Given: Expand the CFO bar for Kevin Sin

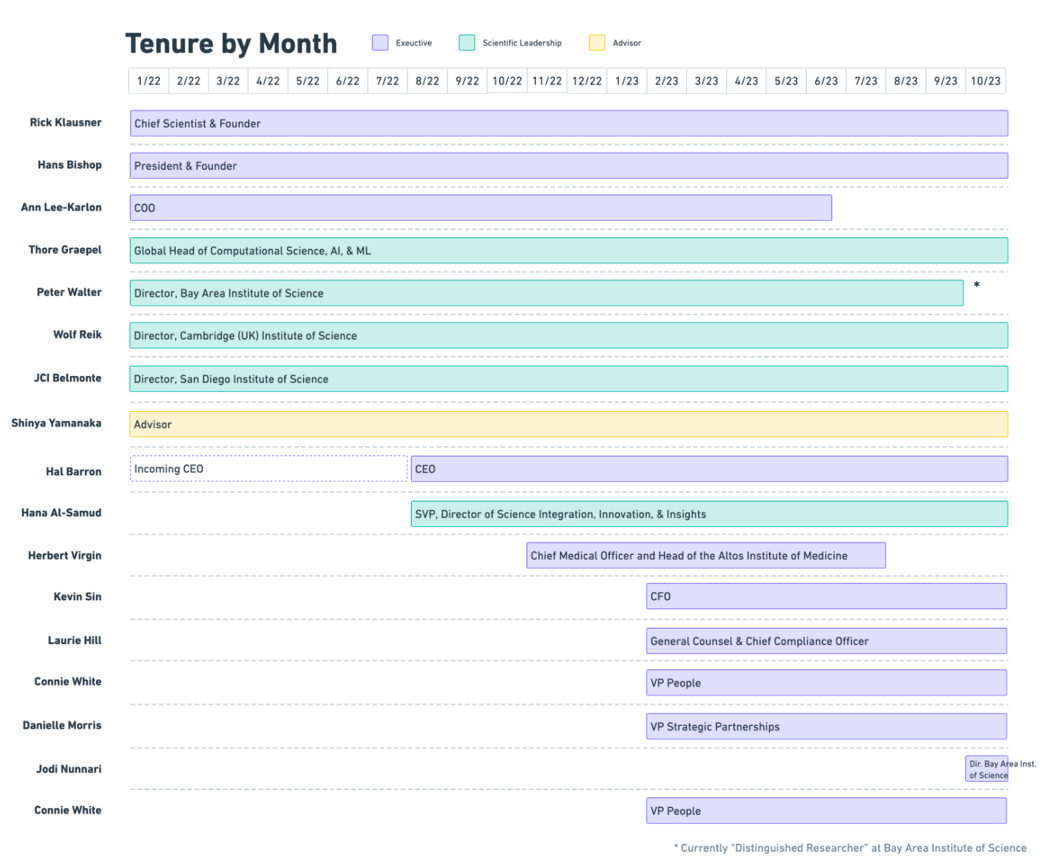Looking at the screenshot, I should (825, 596).
